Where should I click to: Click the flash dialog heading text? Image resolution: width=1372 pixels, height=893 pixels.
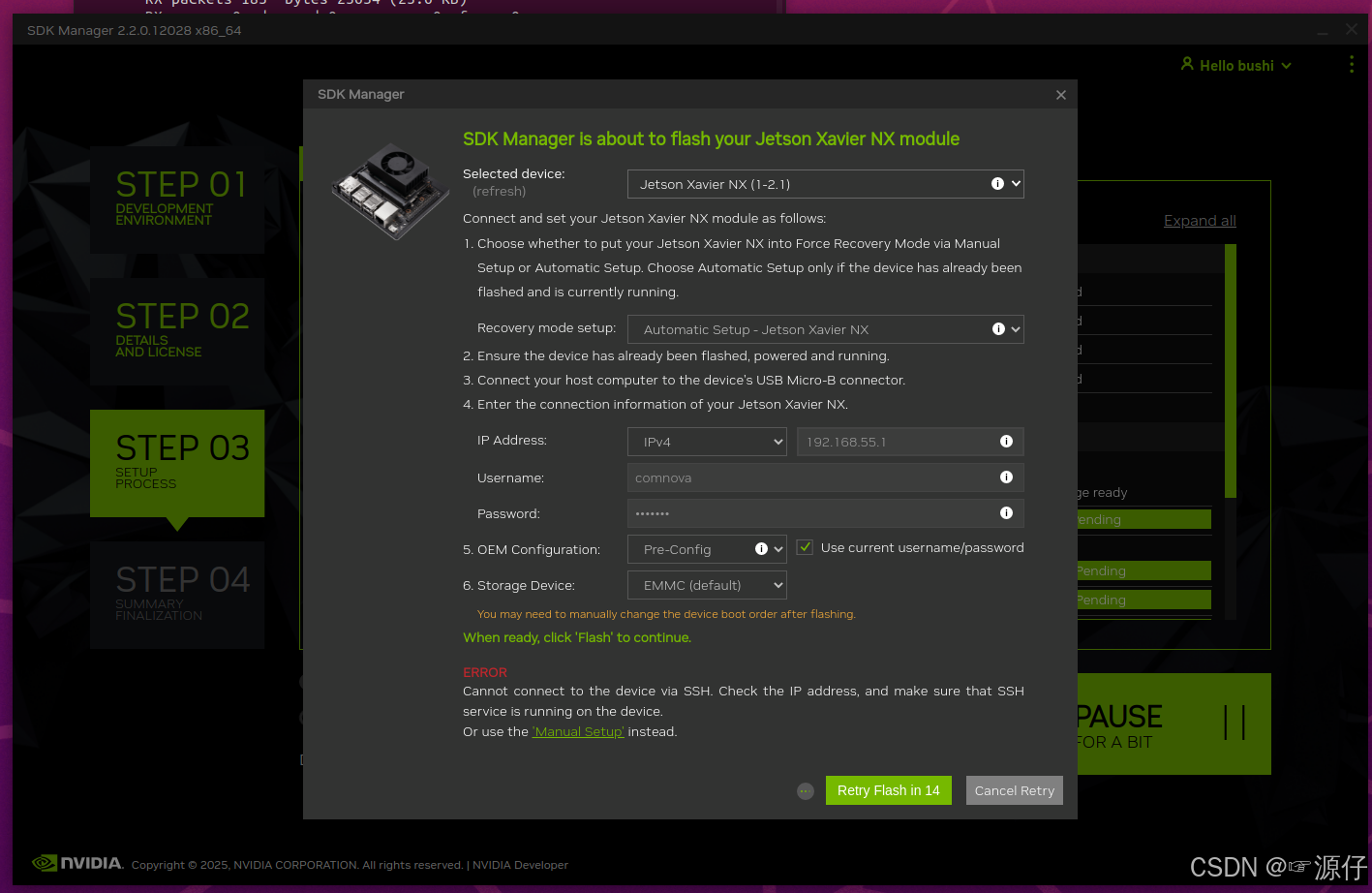click(x=711, y=139)
